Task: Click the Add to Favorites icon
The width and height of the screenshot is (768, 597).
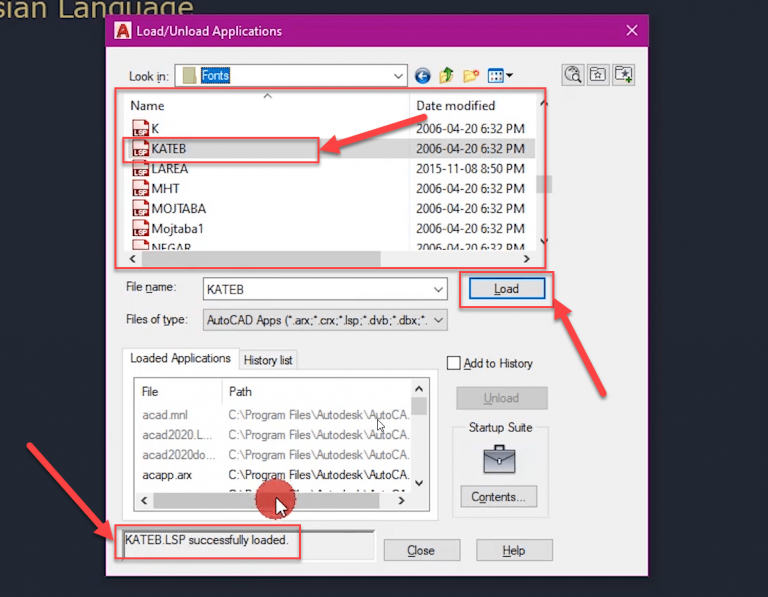Action: (624, 75)
